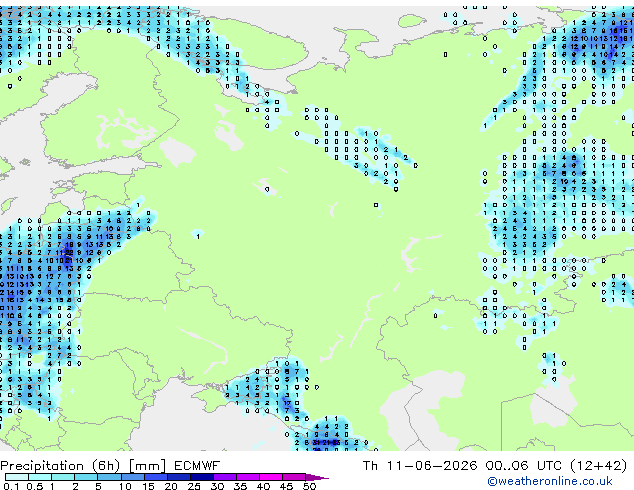Click the "(12+42)" forecast offset text

(598, 466)
